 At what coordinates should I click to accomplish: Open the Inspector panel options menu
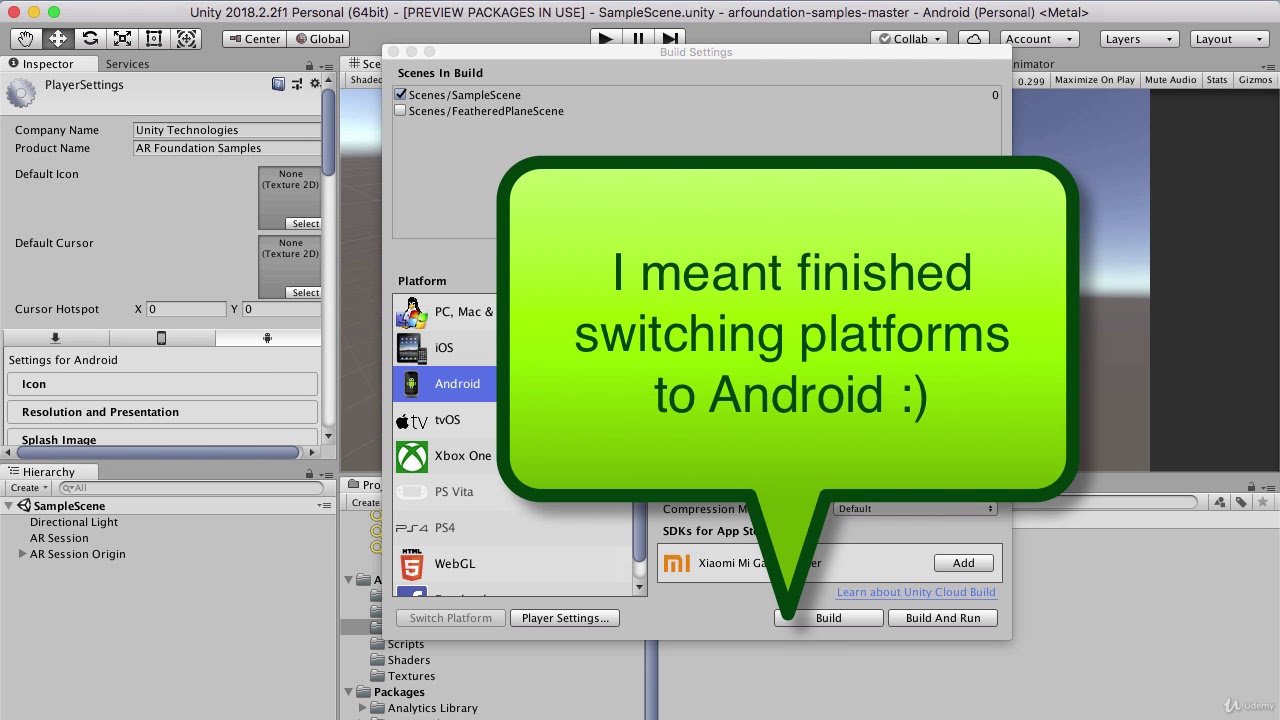[324, 65]
